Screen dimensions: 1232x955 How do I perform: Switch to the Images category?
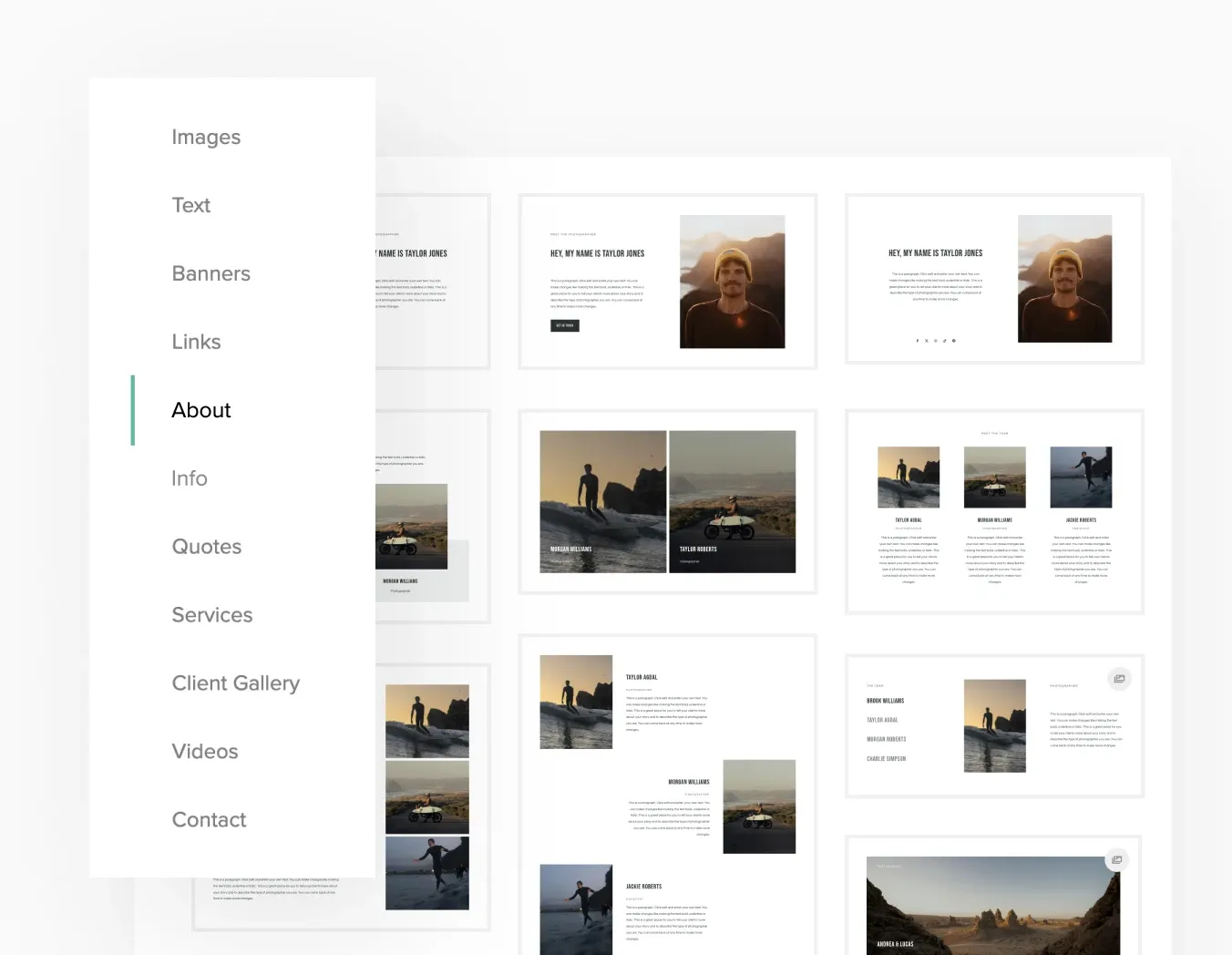tap(206, 137)
